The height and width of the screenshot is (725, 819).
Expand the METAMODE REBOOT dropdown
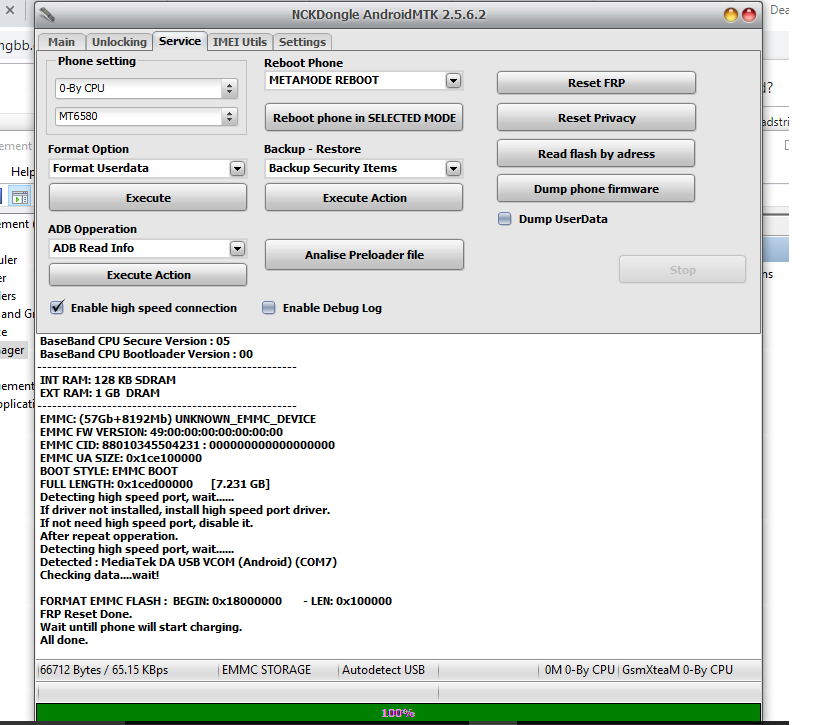tap(453, 80)
